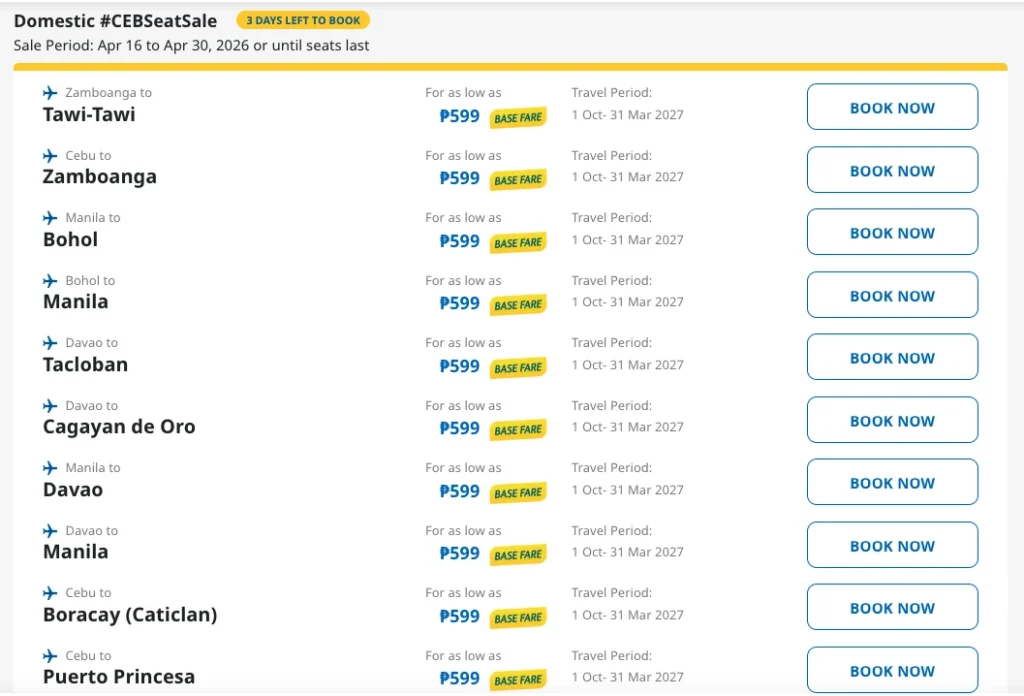Select the ₱599 price for Manila to Davao

coord(458,492)
